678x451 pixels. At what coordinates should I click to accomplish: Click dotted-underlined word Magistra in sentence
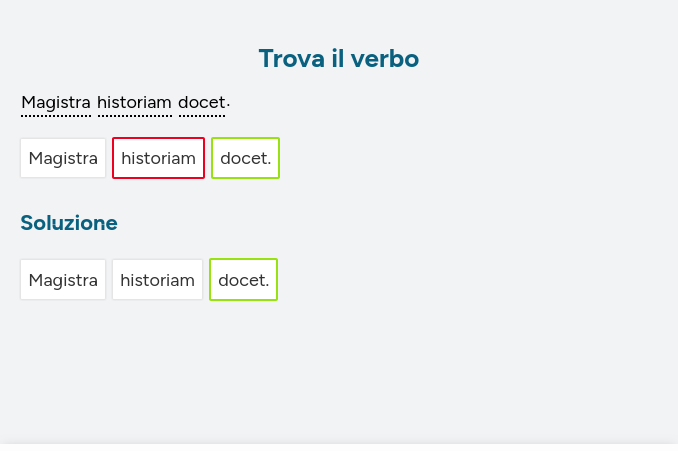point(56,102)
